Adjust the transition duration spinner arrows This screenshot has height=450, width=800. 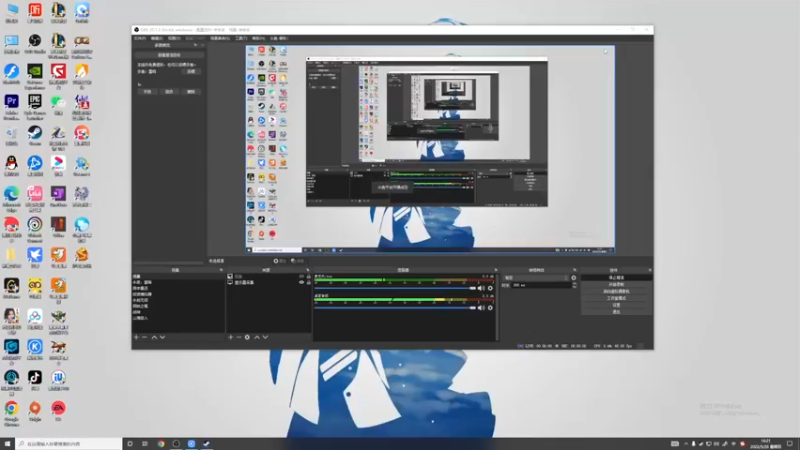(574, 285)
